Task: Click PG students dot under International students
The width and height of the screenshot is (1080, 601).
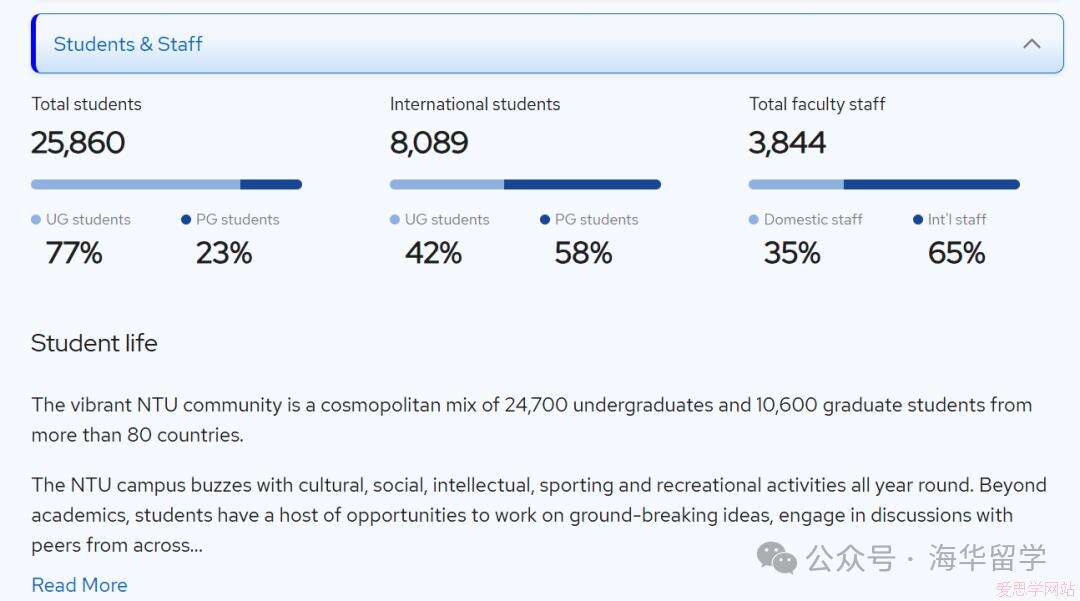Action: pyautogui.click(x=545, y=220)
